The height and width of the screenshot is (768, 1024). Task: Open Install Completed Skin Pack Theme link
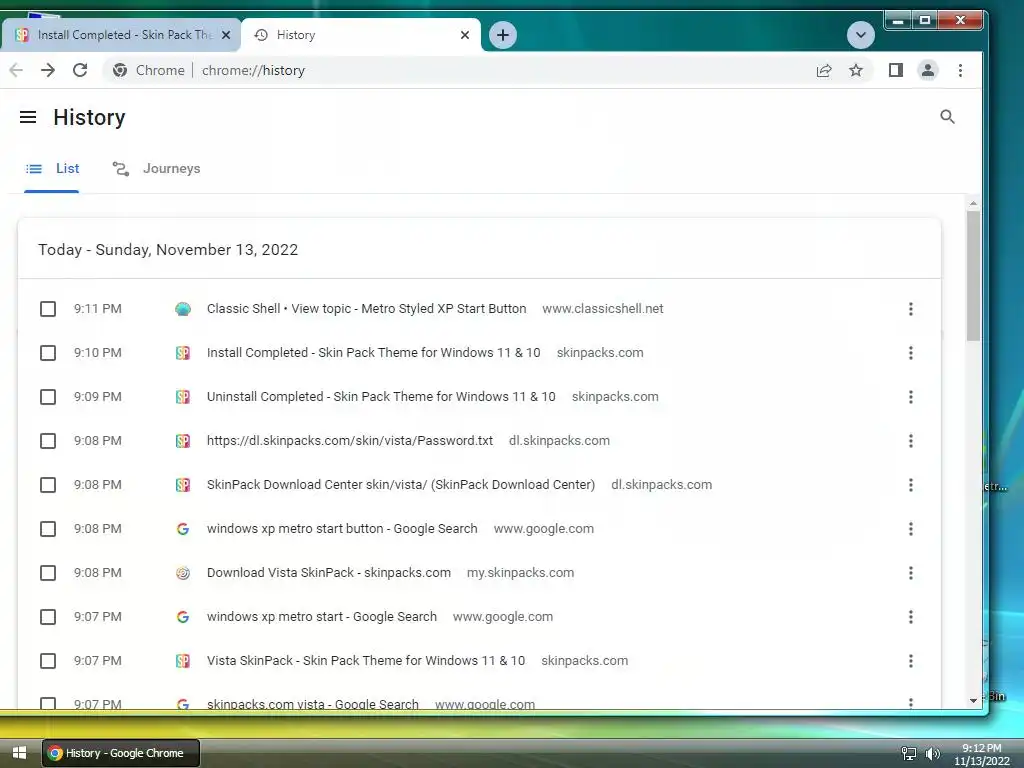point(374,353)
